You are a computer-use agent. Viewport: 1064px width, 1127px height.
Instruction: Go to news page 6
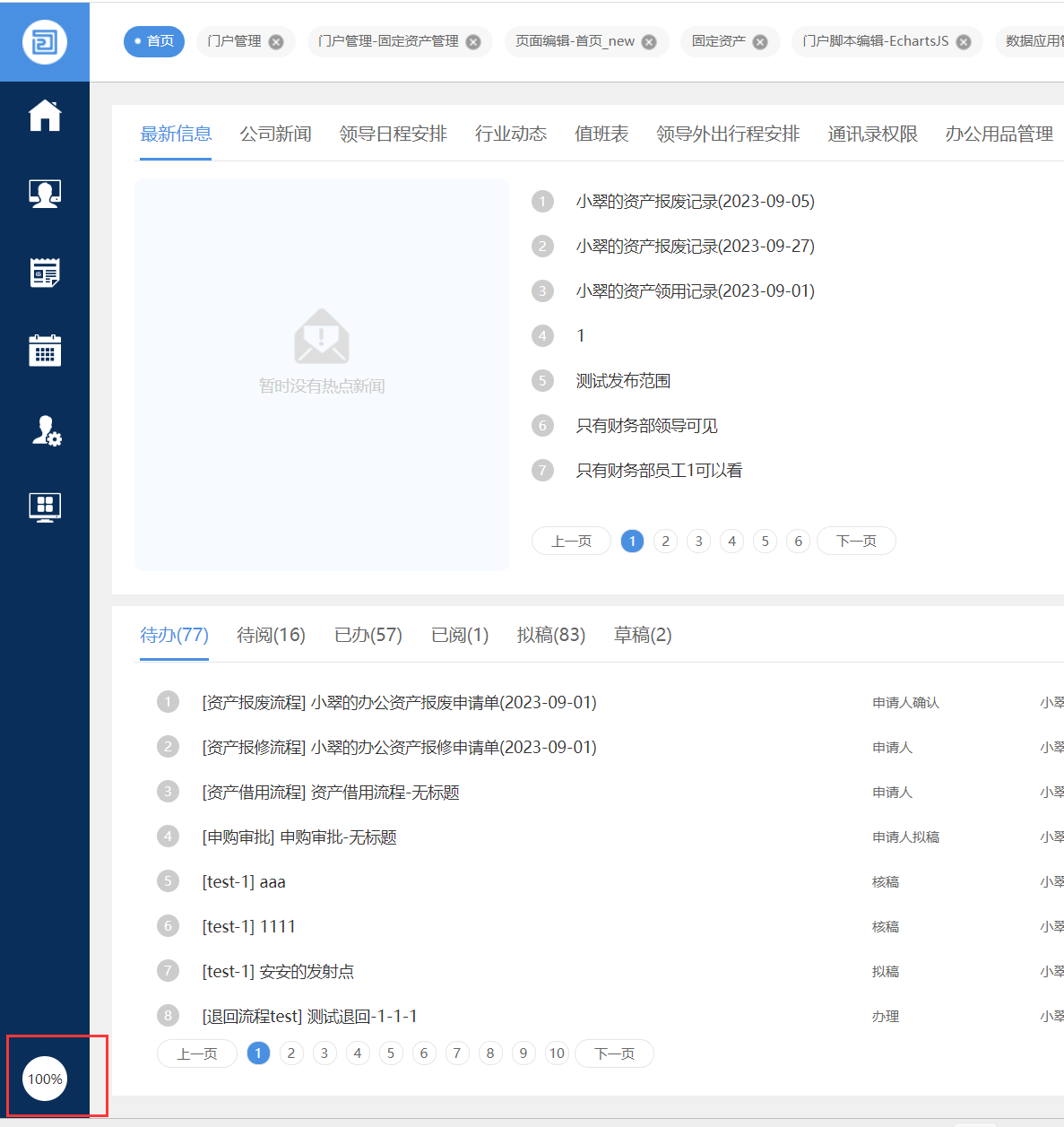point(798,541)
